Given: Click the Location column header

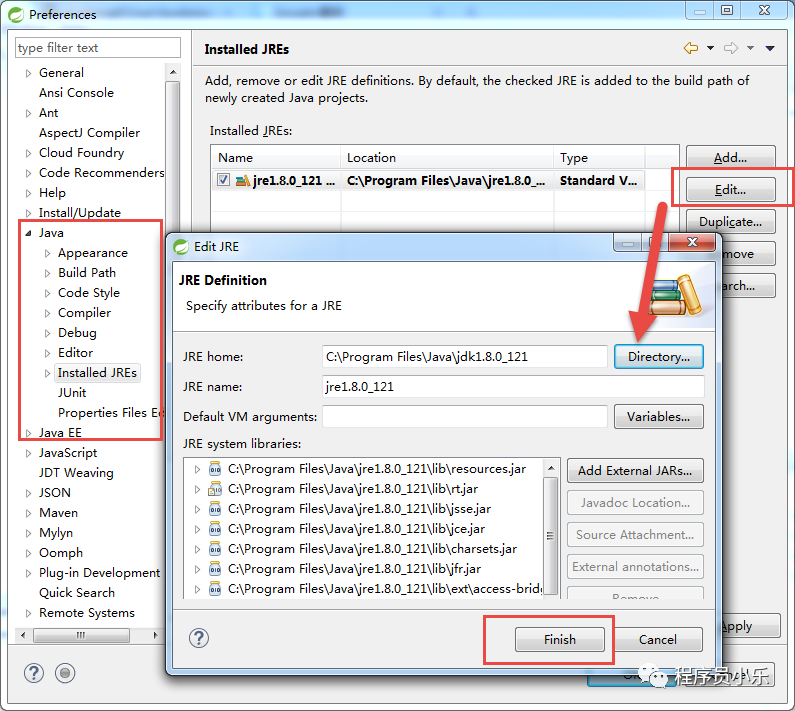Looking at the screenshot, I should [447, 158].
